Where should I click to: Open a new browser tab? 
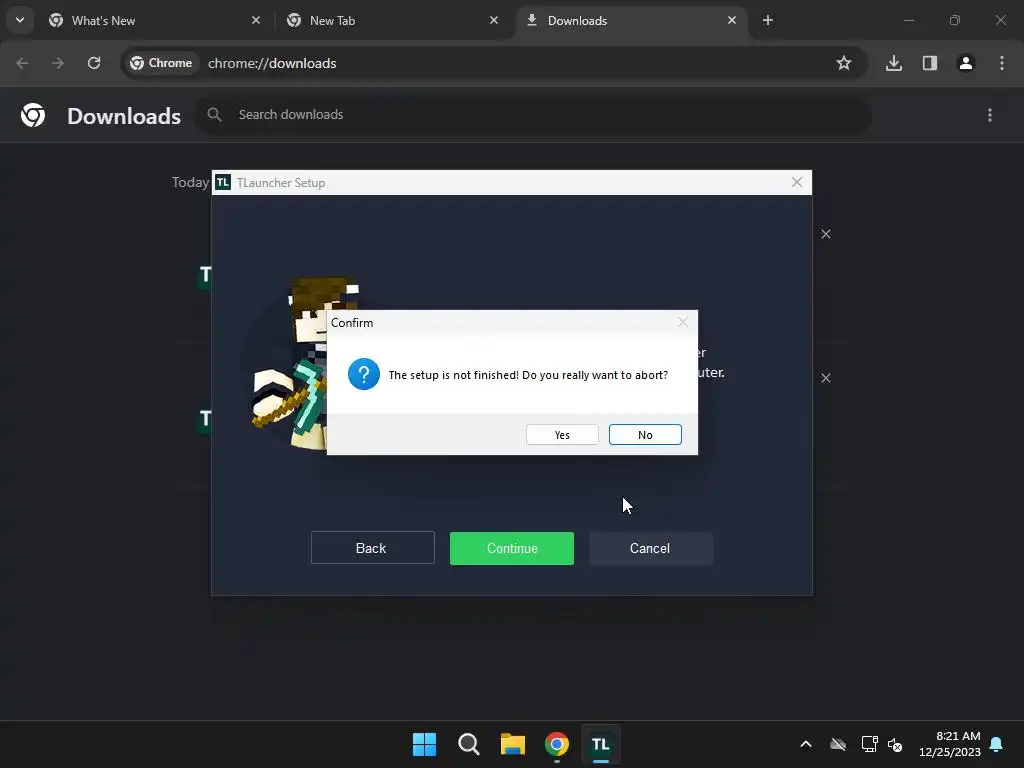(768, 20)
